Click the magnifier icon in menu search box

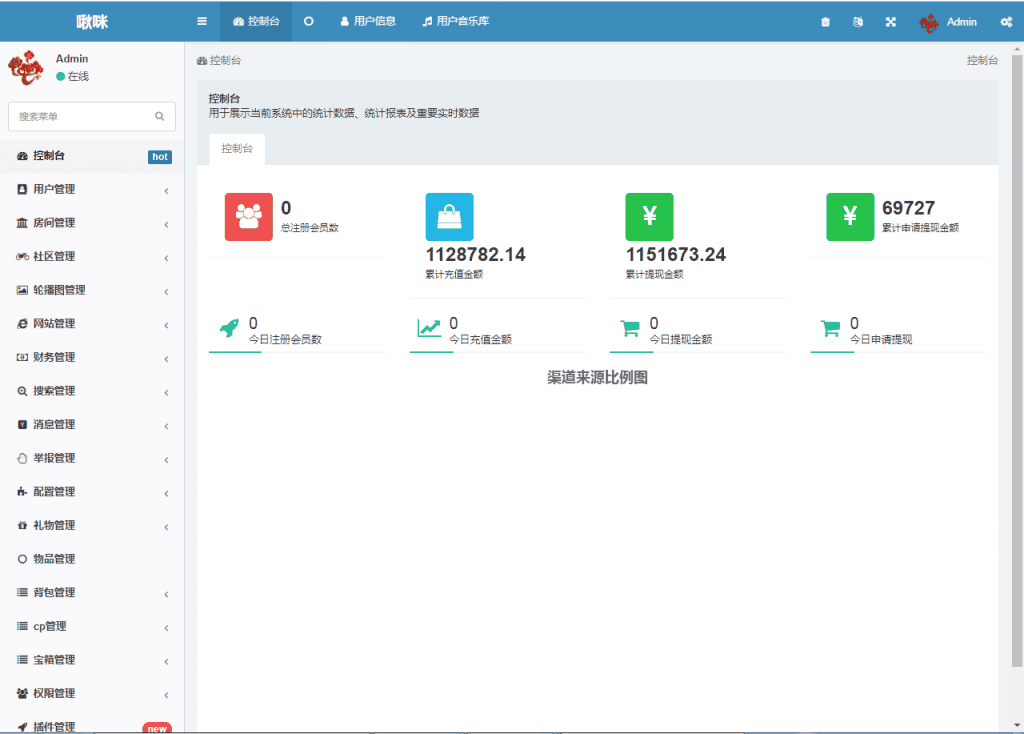(159, 116)
